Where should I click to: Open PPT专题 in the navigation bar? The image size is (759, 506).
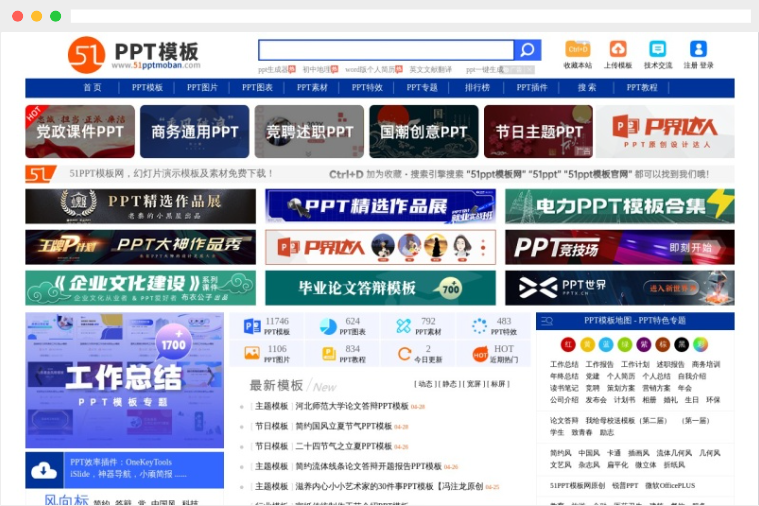(x=422, y=88)
